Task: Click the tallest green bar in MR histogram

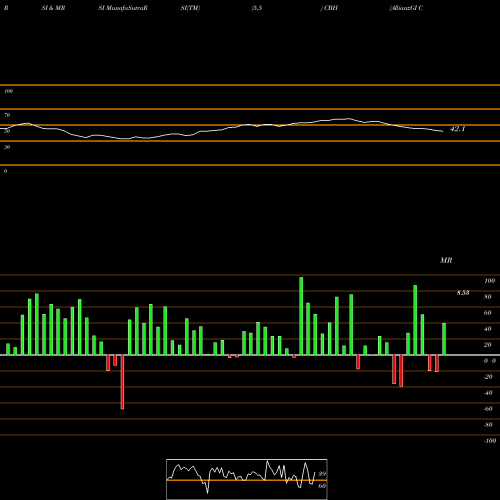Action: point(301,316)
